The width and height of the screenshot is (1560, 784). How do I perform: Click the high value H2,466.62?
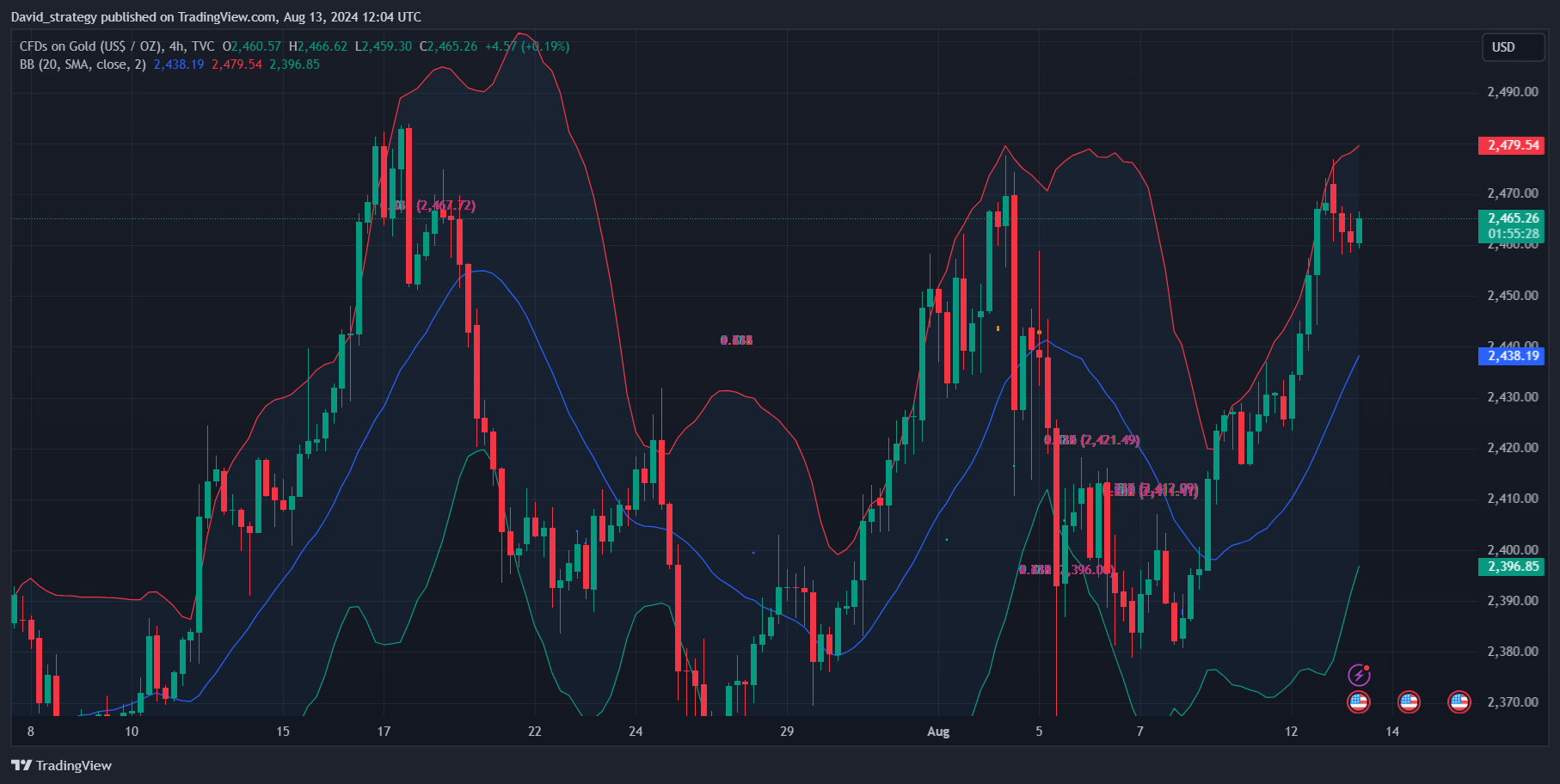click(x=318, y=46)
